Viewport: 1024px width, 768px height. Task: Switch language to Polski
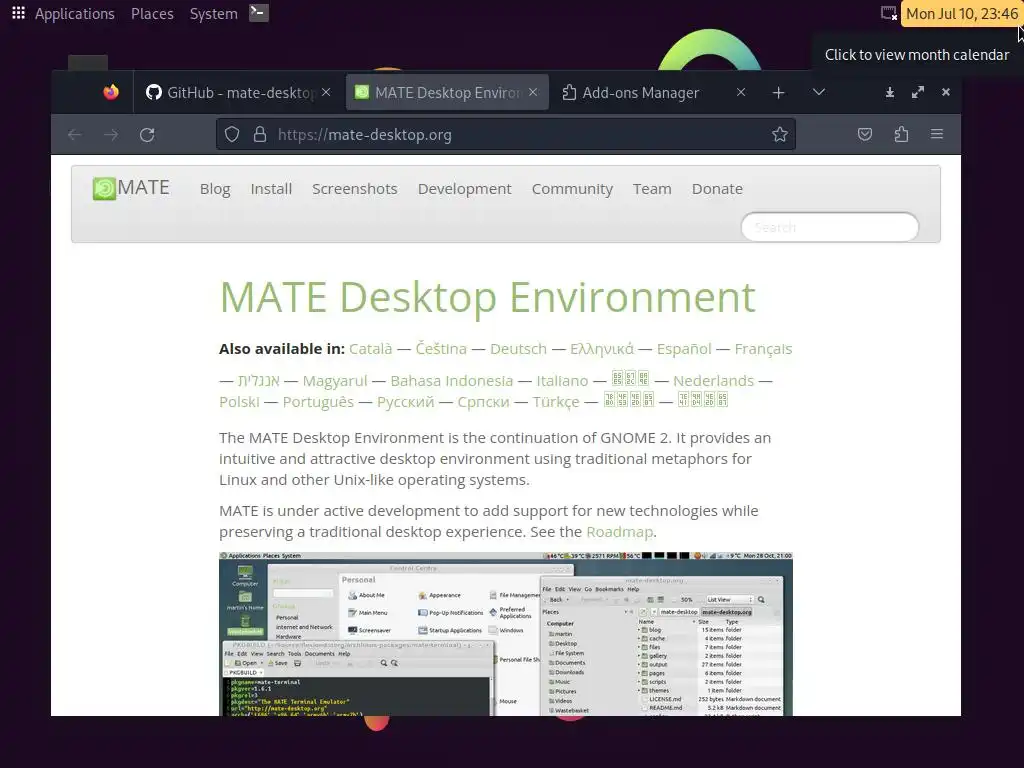tap(239, 402)
